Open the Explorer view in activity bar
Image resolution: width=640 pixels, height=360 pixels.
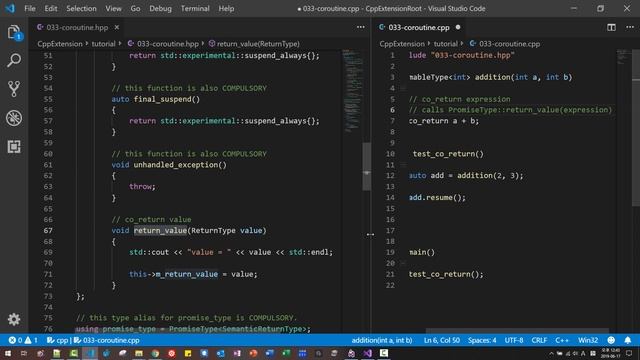coord(14,32)
